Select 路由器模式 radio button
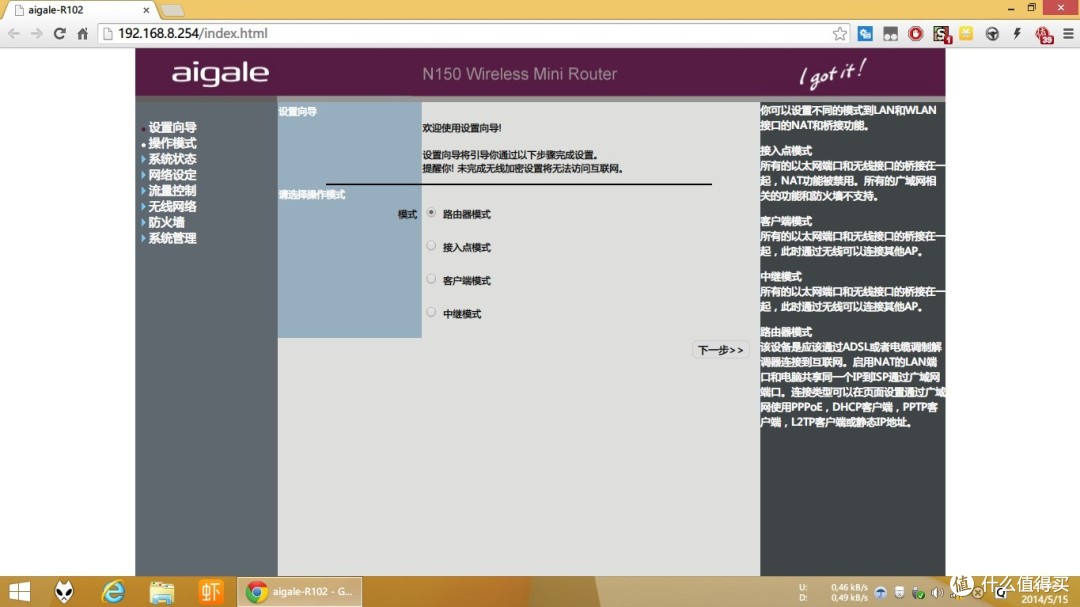 (x=431, y=213)
